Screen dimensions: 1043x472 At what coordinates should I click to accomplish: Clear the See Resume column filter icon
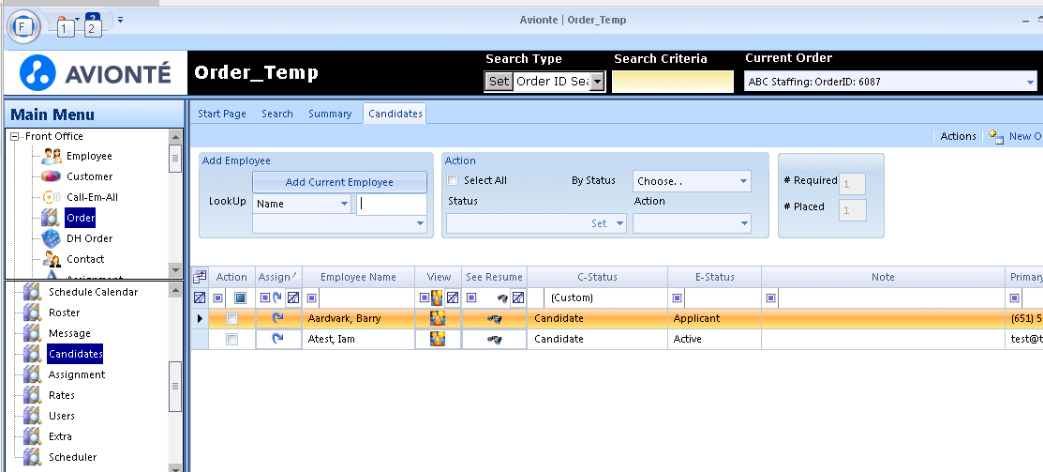point(518,298)
